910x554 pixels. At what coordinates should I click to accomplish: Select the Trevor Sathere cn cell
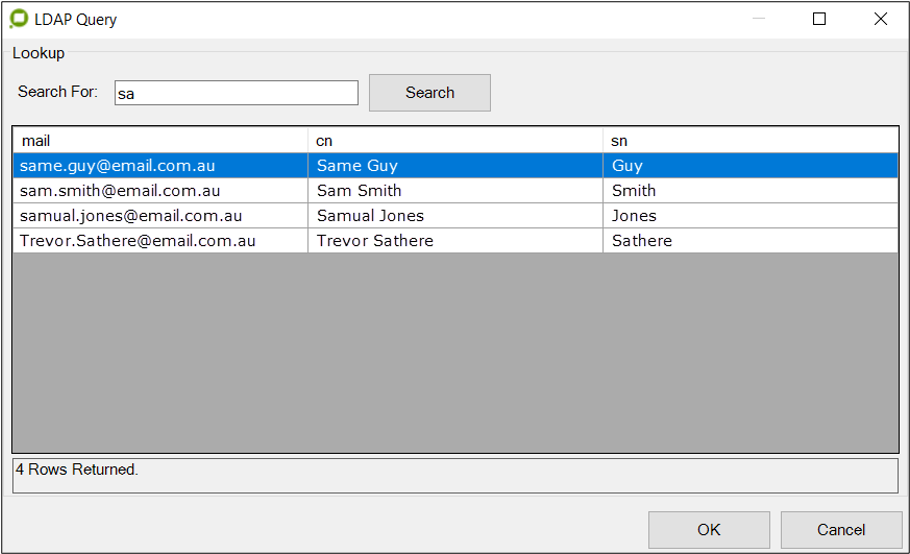pyautogui.click(x=375, y=241)
